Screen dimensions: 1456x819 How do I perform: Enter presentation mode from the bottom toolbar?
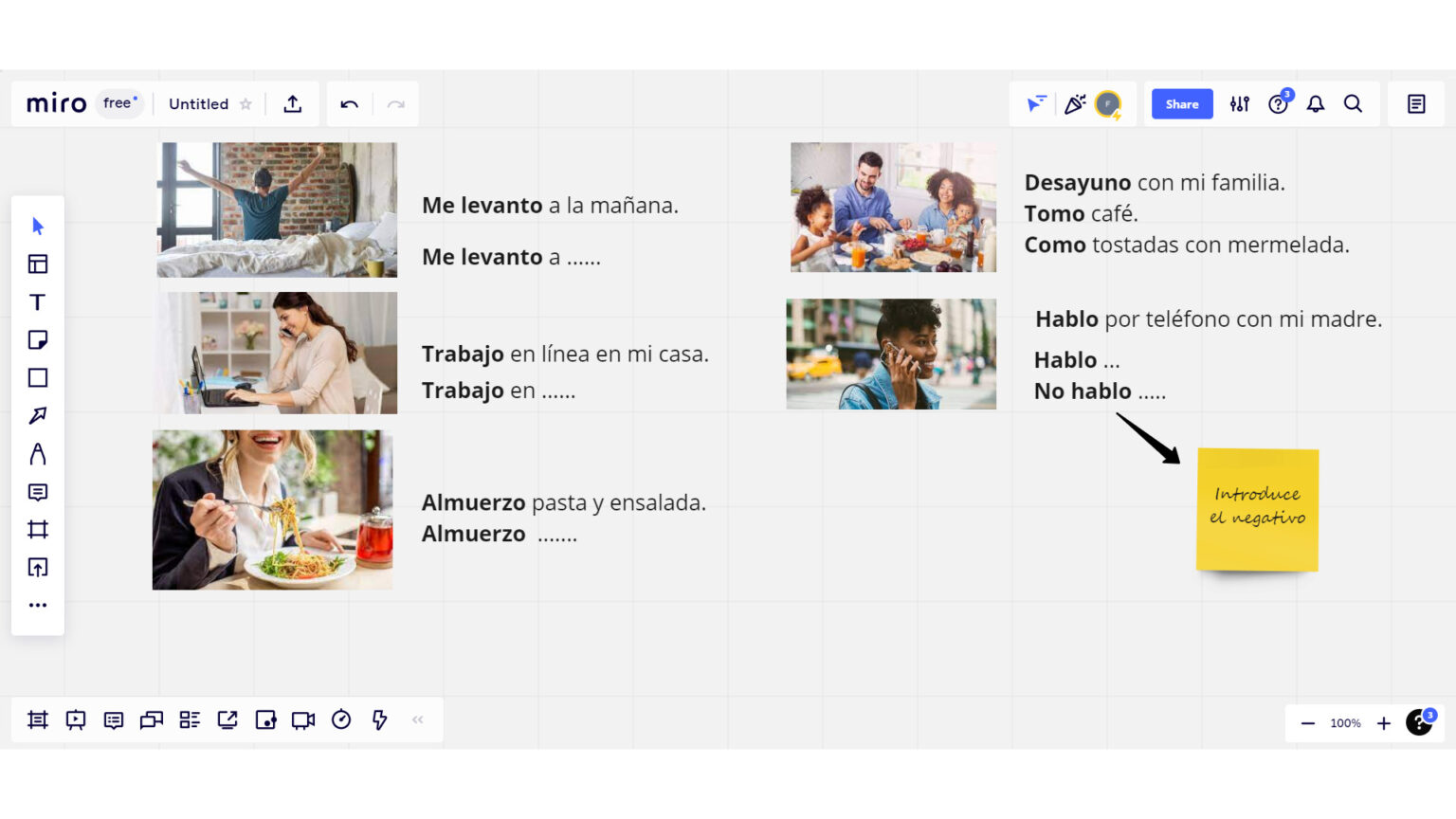(76, 719)
